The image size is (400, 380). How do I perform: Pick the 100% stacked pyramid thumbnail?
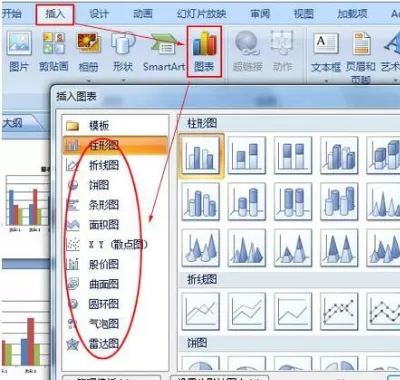pyautogui.click(x=339, y=248)
